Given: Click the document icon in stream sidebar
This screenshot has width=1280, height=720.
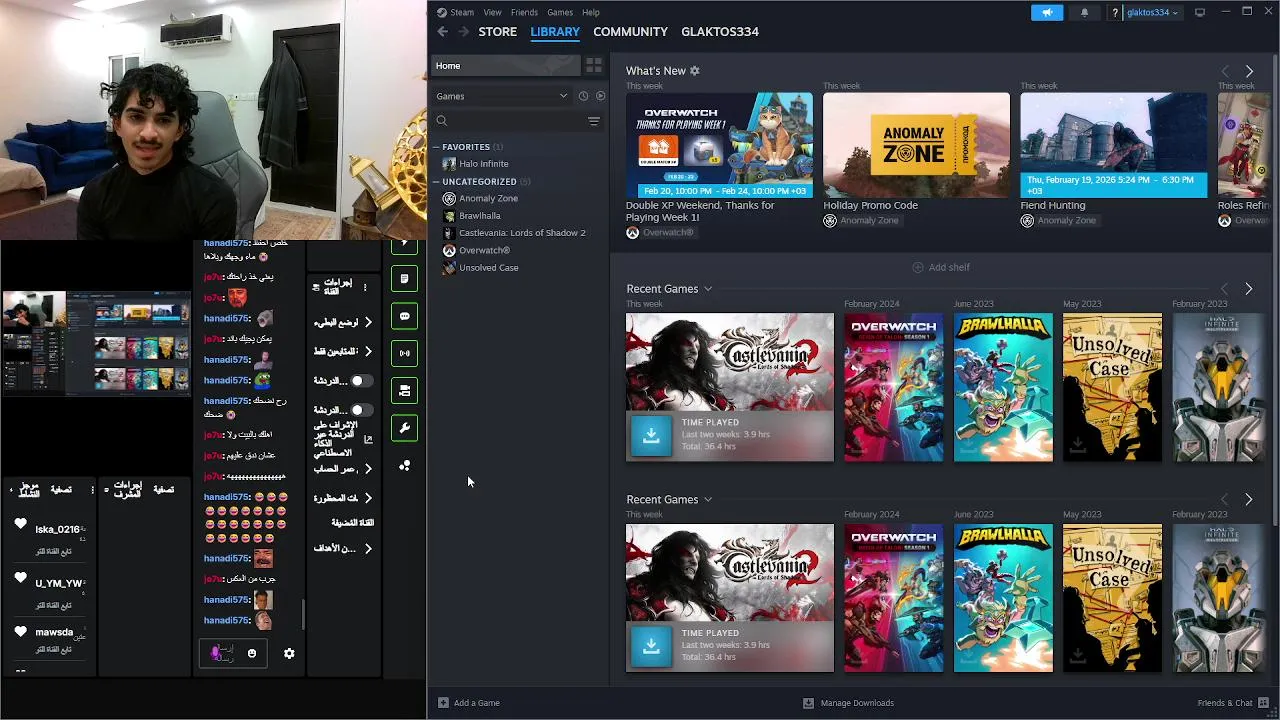Looking at the screenshot, I should pos(404,279).
